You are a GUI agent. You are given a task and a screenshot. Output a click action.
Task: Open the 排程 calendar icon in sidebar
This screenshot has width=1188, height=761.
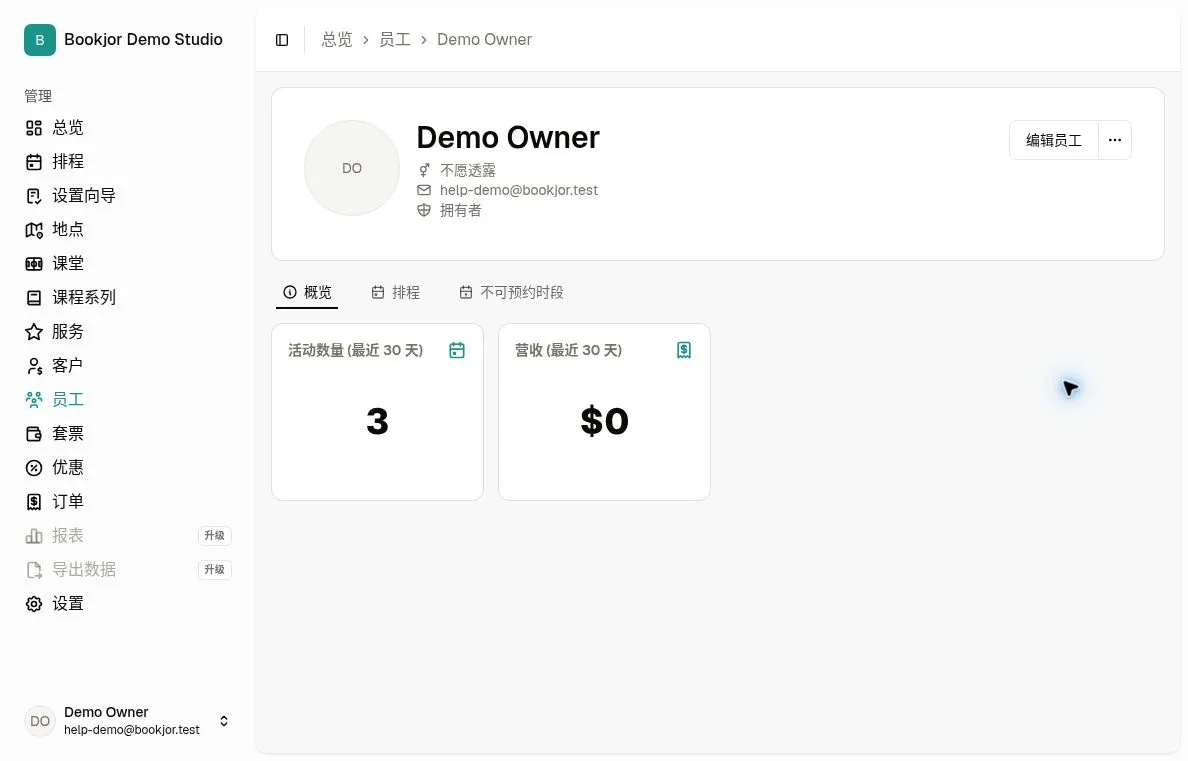[x=34, y=162]
